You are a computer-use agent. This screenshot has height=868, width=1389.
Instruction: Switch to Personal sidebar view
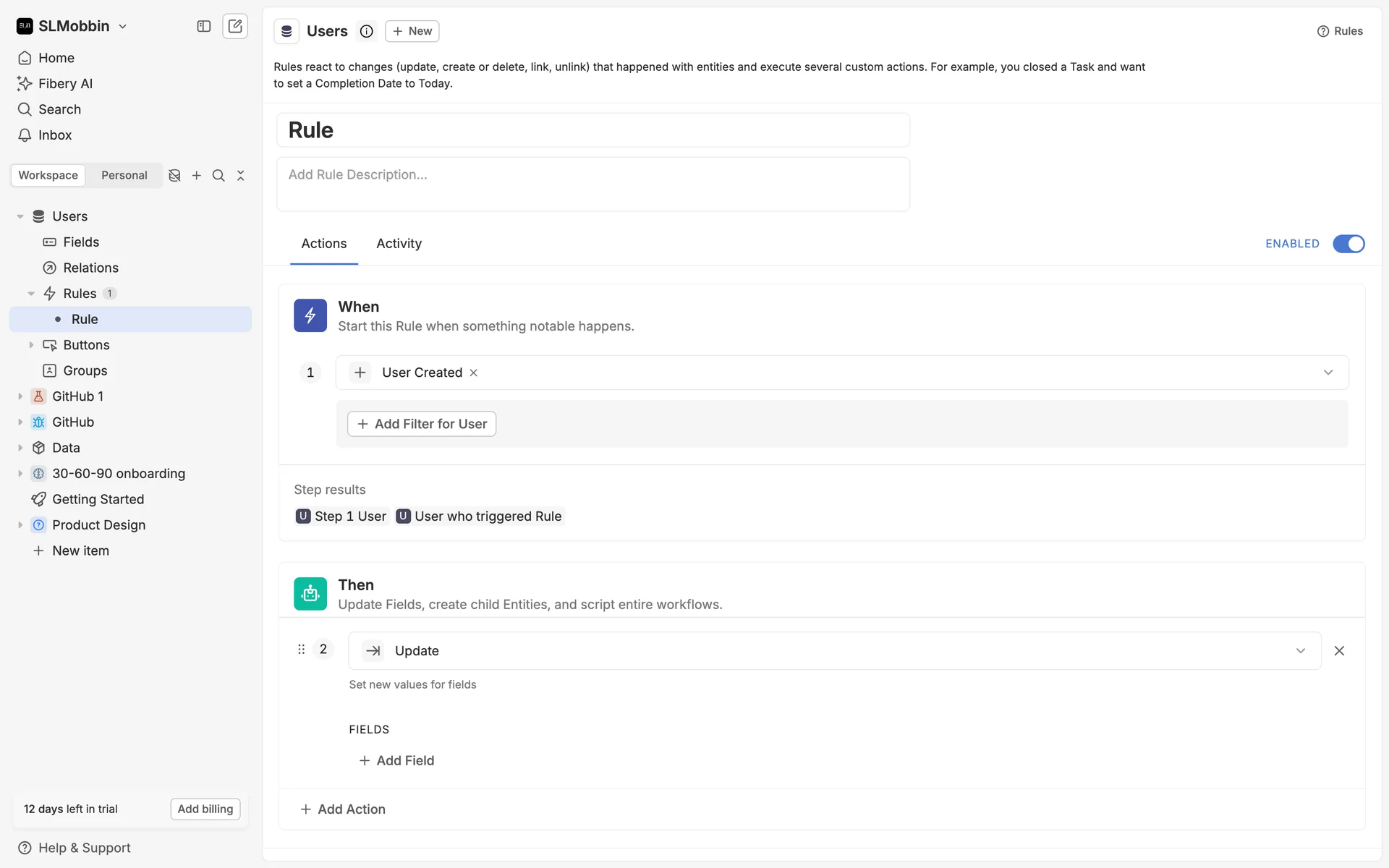point(124,175)
